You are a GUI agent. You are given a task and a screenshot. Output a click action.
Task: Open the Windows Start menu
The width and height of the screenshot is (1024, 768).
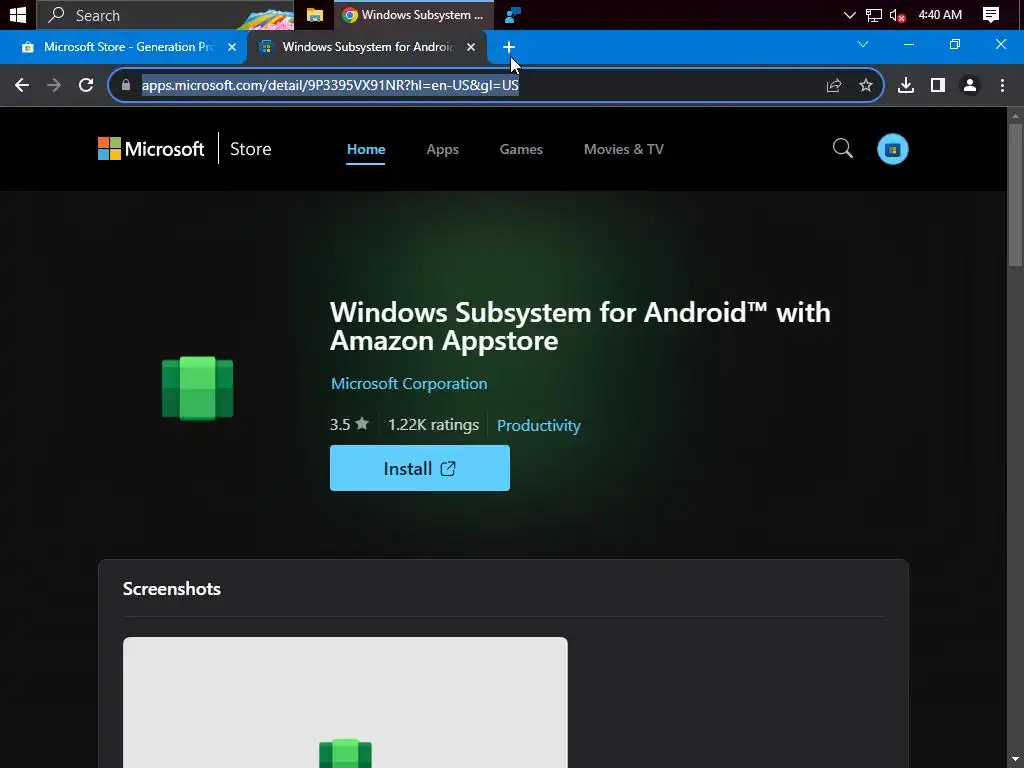(x=18, y=14)
